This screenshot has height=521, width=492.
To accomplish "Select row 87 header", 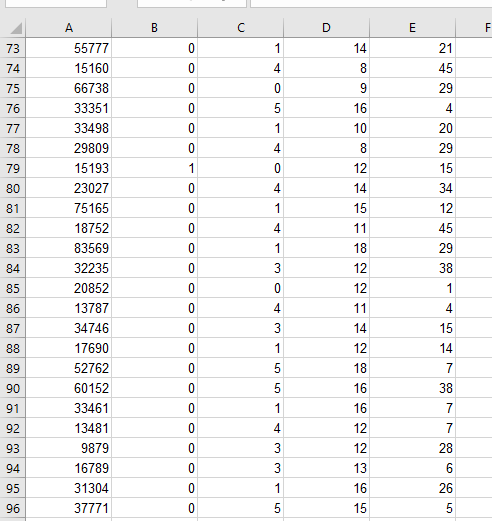I will click(x=13, y=328).
